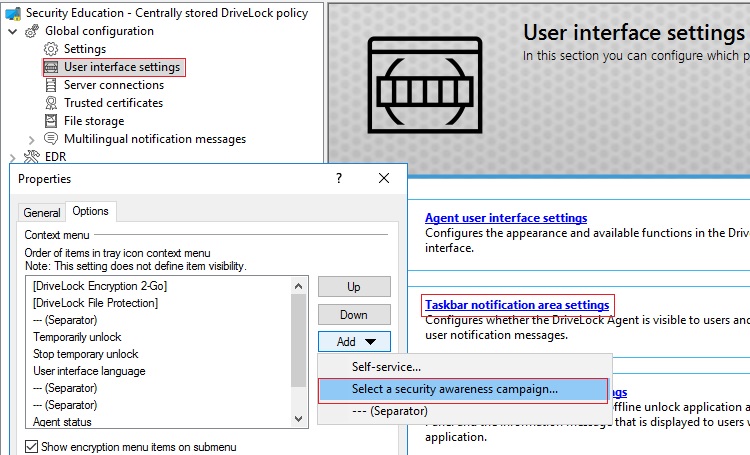
Task: Select Temporarily unlock in the list
Action: click(78, 337)
